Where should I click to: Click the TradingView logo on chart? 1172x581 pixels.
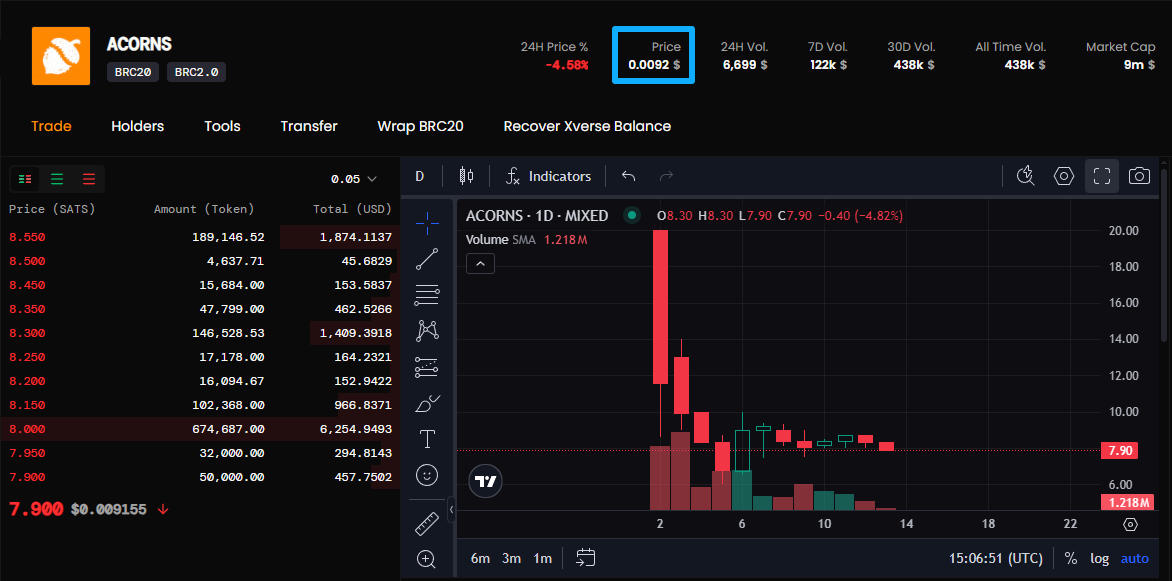486,482
